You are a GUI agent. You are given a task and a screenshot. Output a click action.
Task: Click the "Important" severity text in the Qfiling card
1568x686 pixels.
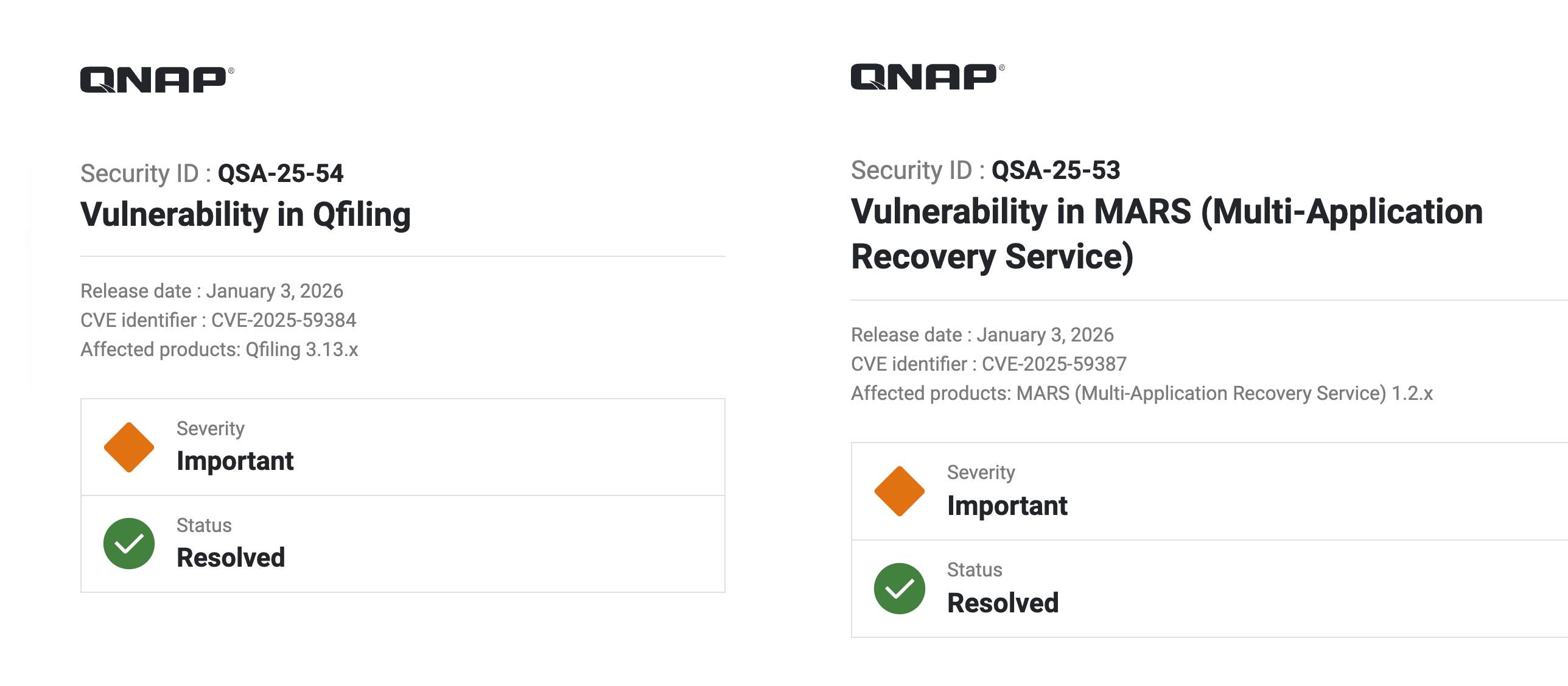click(x=235, y=461)
